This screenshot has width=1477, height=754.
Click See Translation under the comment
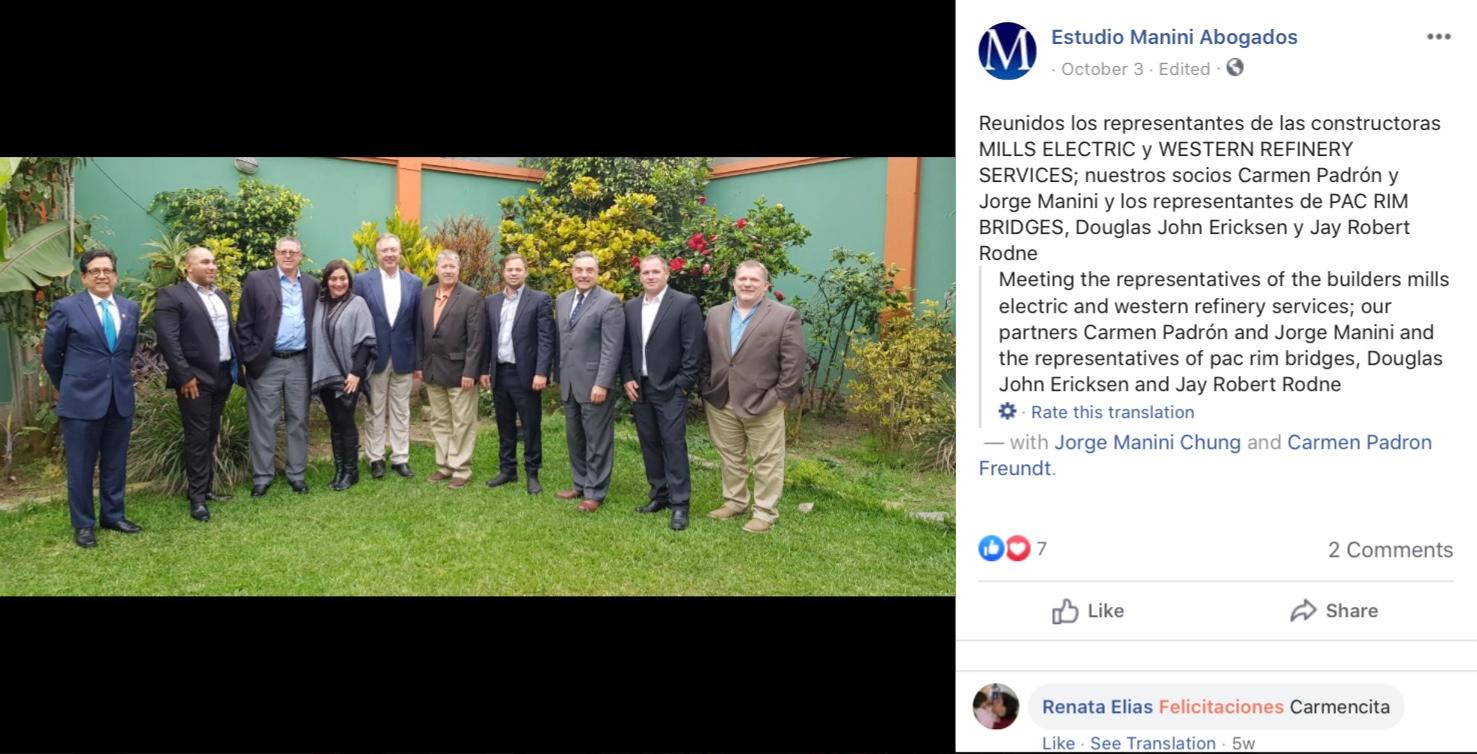click(1153, 743)
